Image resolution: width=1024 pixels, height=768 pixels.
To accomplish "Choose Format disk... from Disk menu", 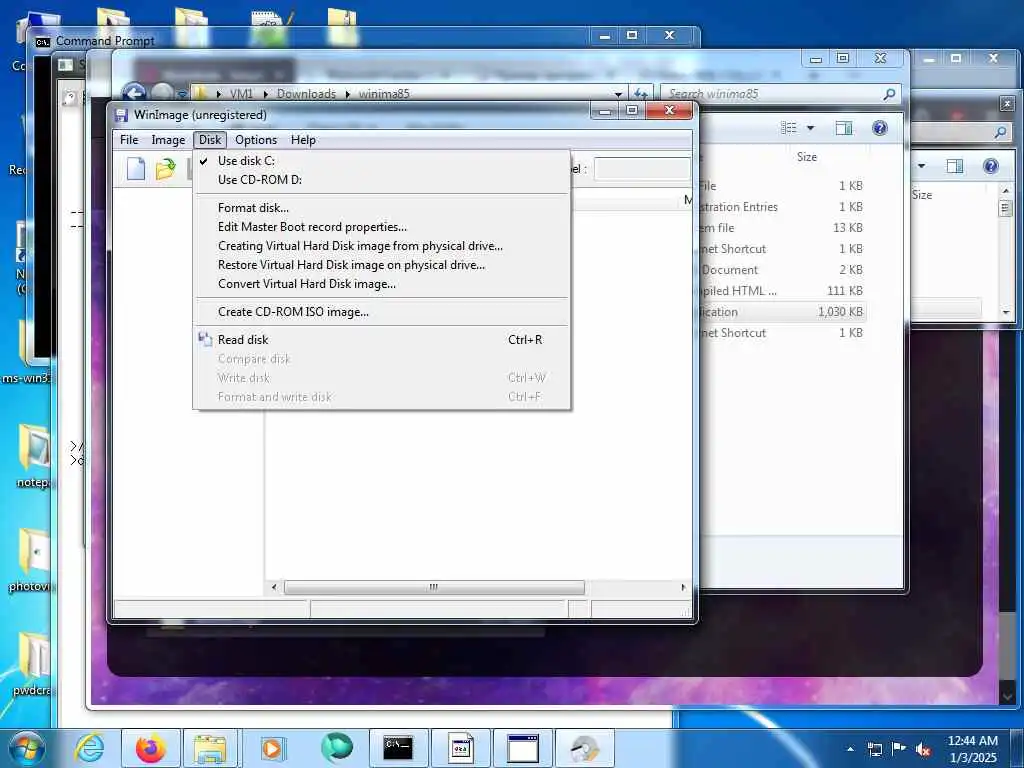I will 382,208.
